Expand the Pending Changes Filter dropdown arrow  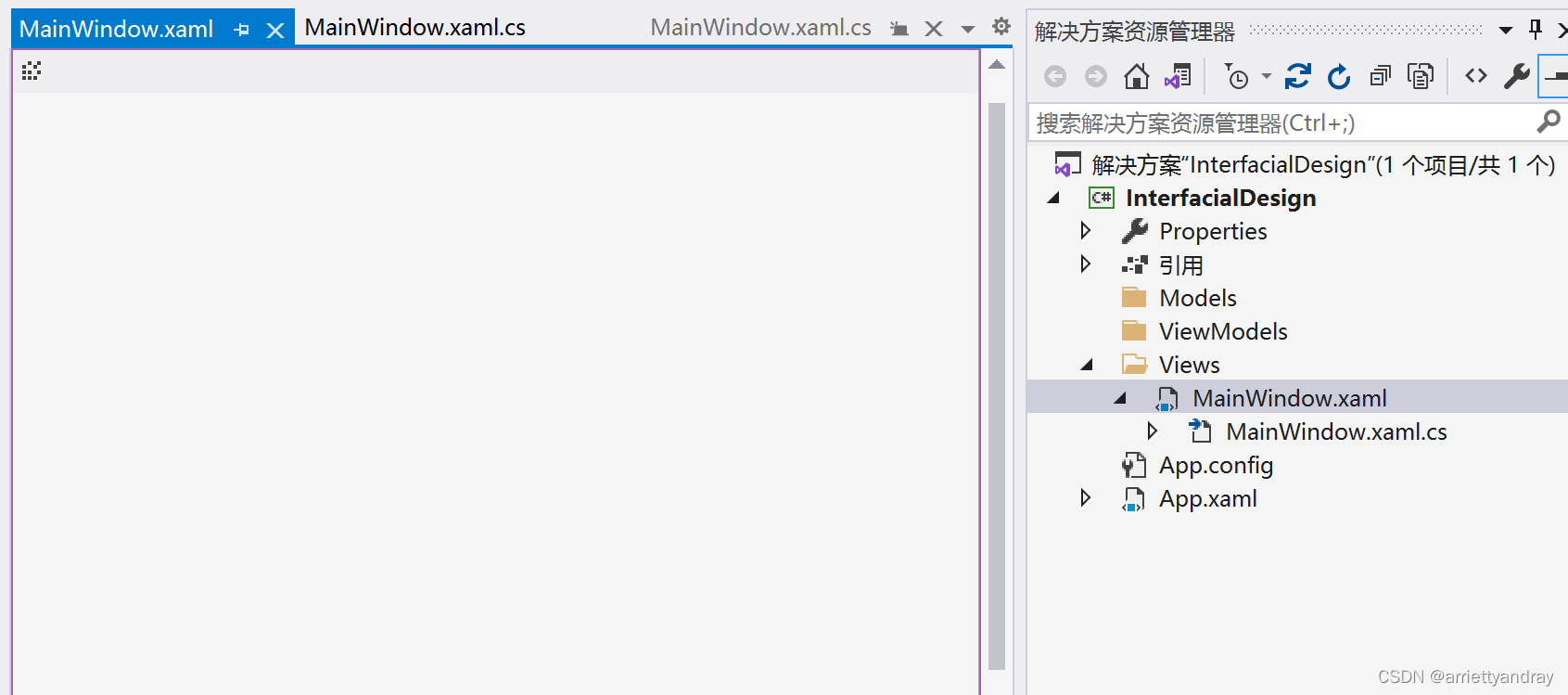click(1267, 76)
